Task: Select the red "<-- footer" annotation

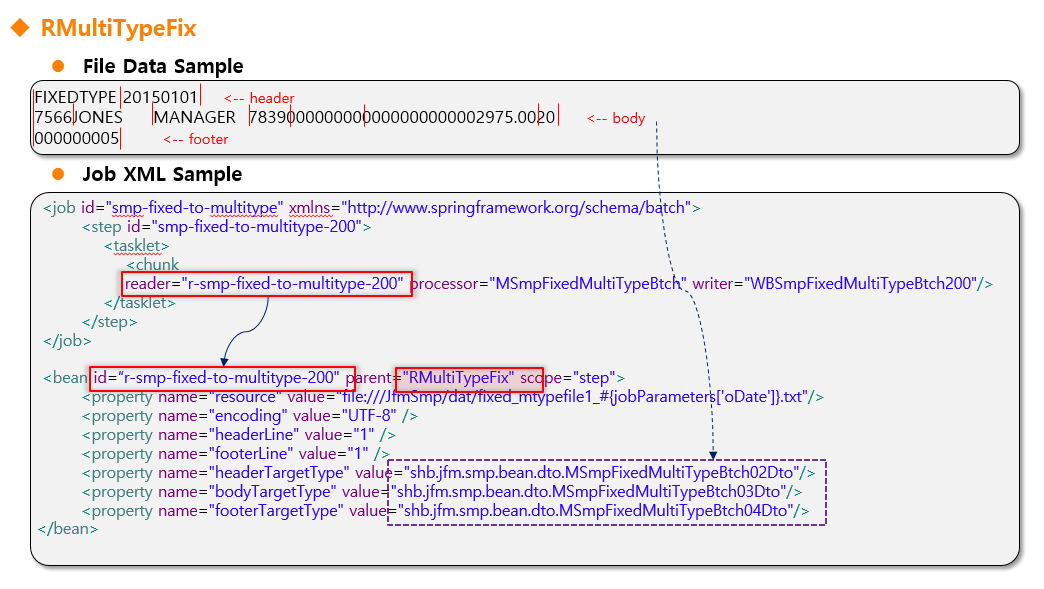Action: 195,139
